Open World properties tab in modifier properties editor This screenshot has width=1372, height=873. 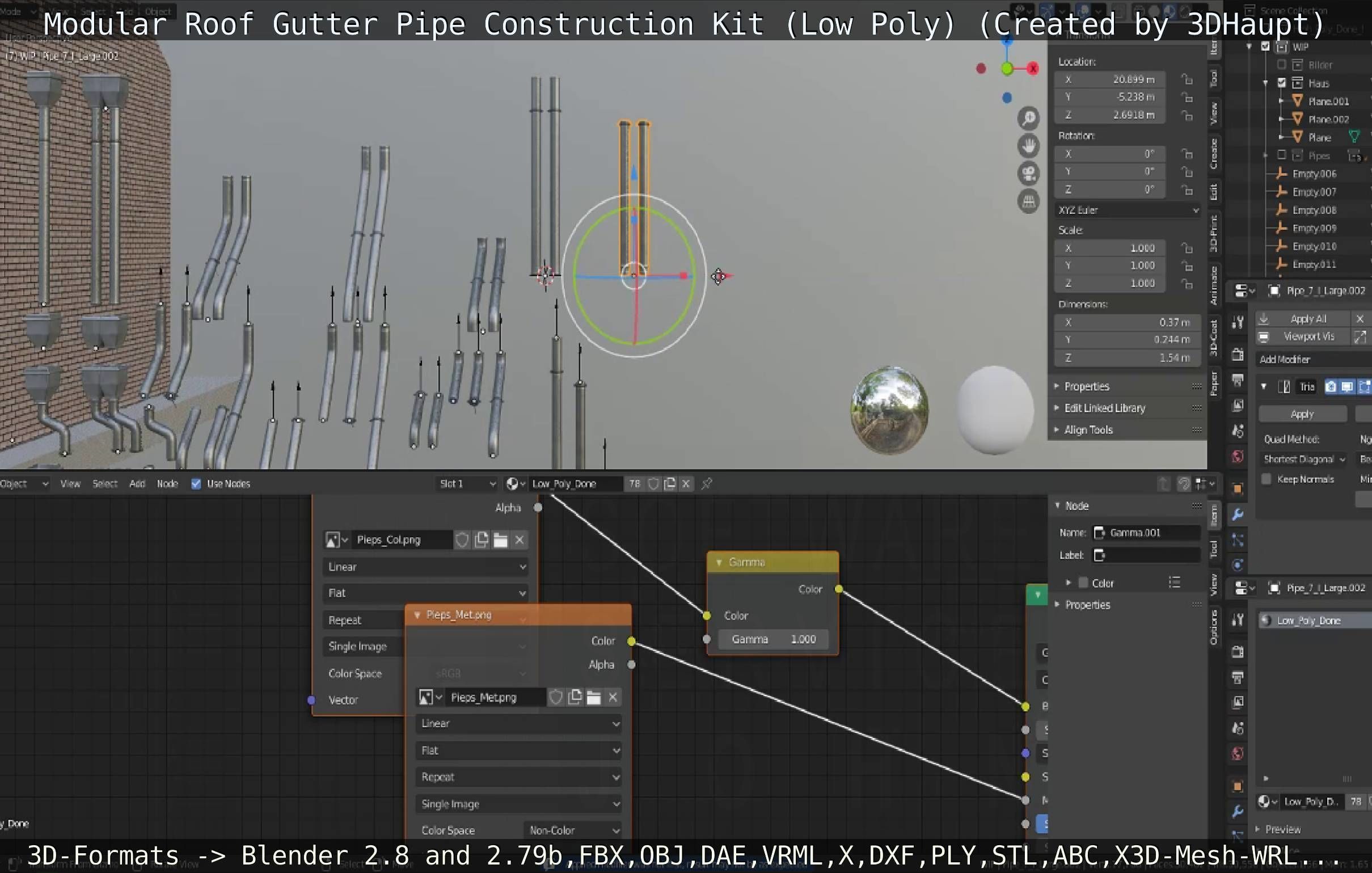(1238, 457)
